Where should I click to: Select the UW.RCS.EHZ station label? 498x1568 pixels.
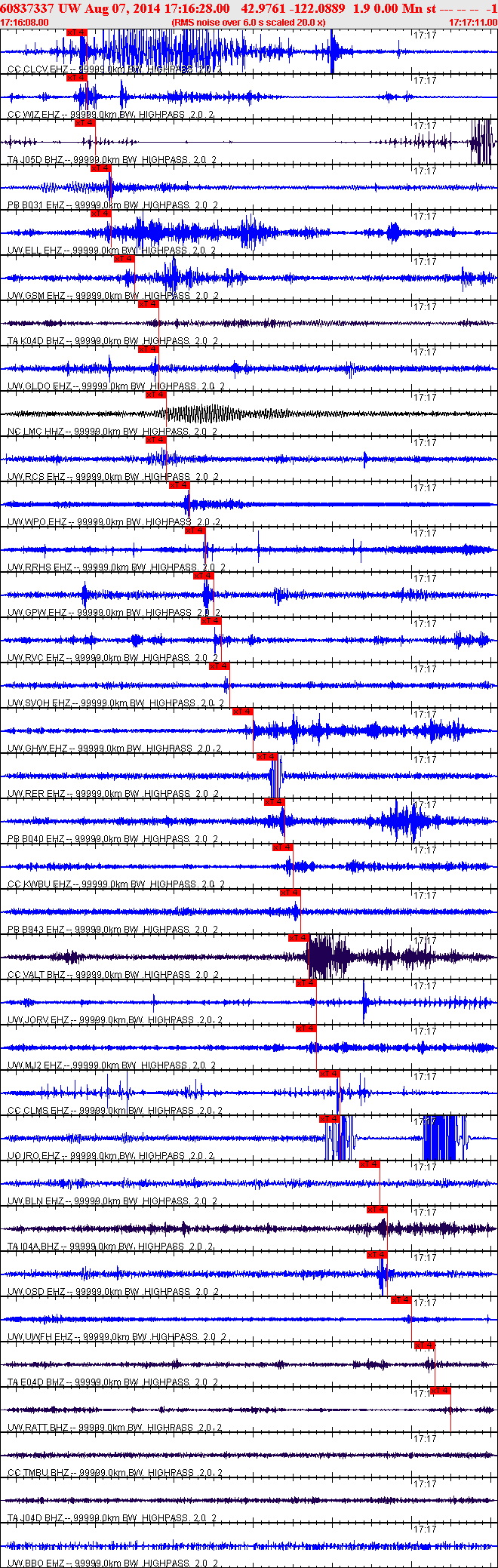coord(114,477)
